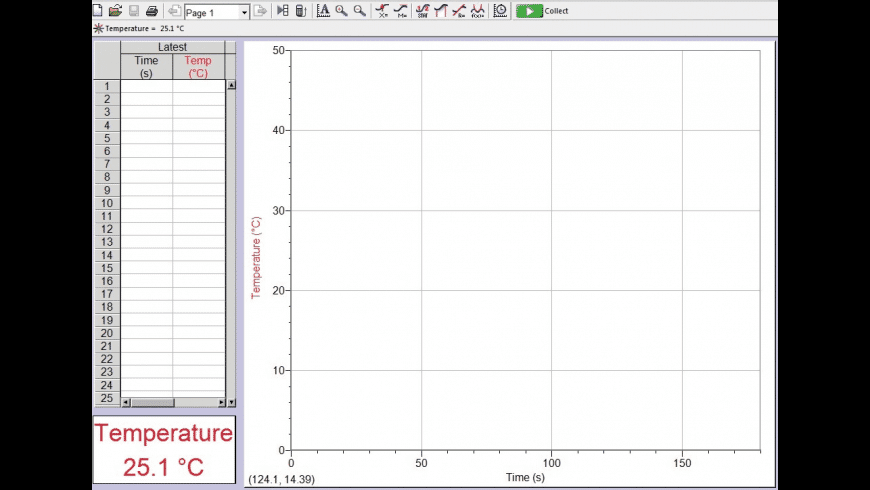The image size is (870, 490).
Task: Activate the Examine (X=) tool
Action: click(x=382, y=11)
